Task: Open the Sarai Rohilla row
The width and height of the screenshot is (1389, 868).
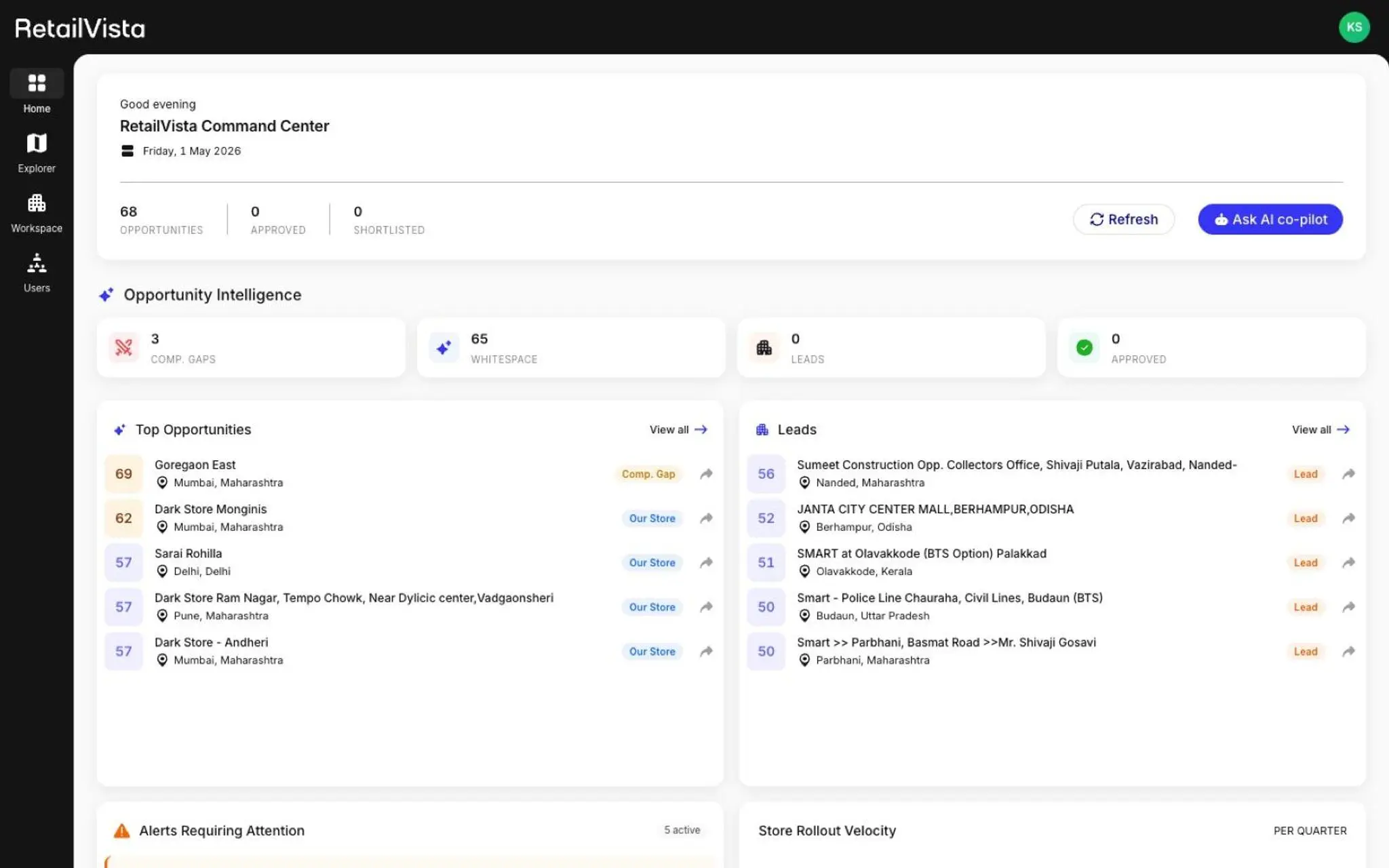Action: [x=410, y=562]
